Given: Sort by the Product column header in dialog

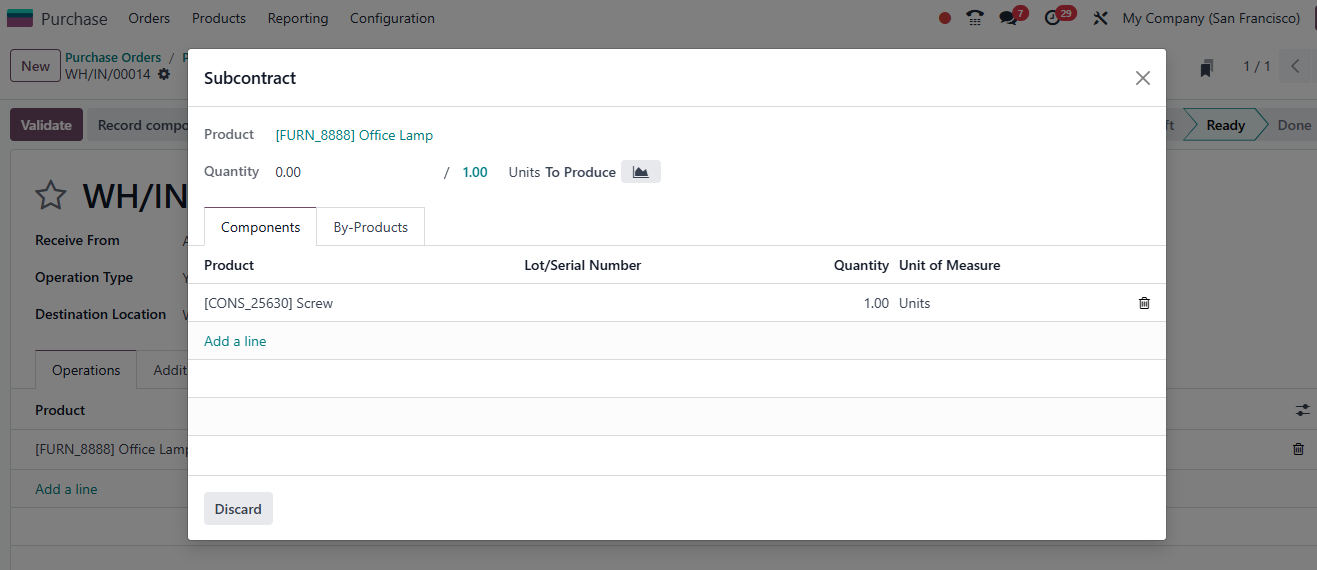Looking at the screenshot, I should (229, 265).
